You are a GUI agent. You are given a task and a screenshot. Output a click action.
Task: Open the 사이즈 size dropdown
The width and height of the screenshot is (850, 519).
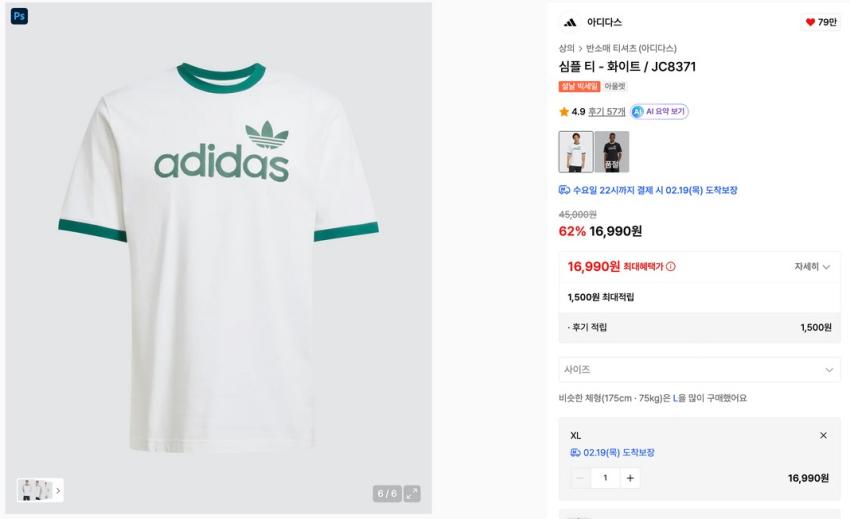coord(699,369)
